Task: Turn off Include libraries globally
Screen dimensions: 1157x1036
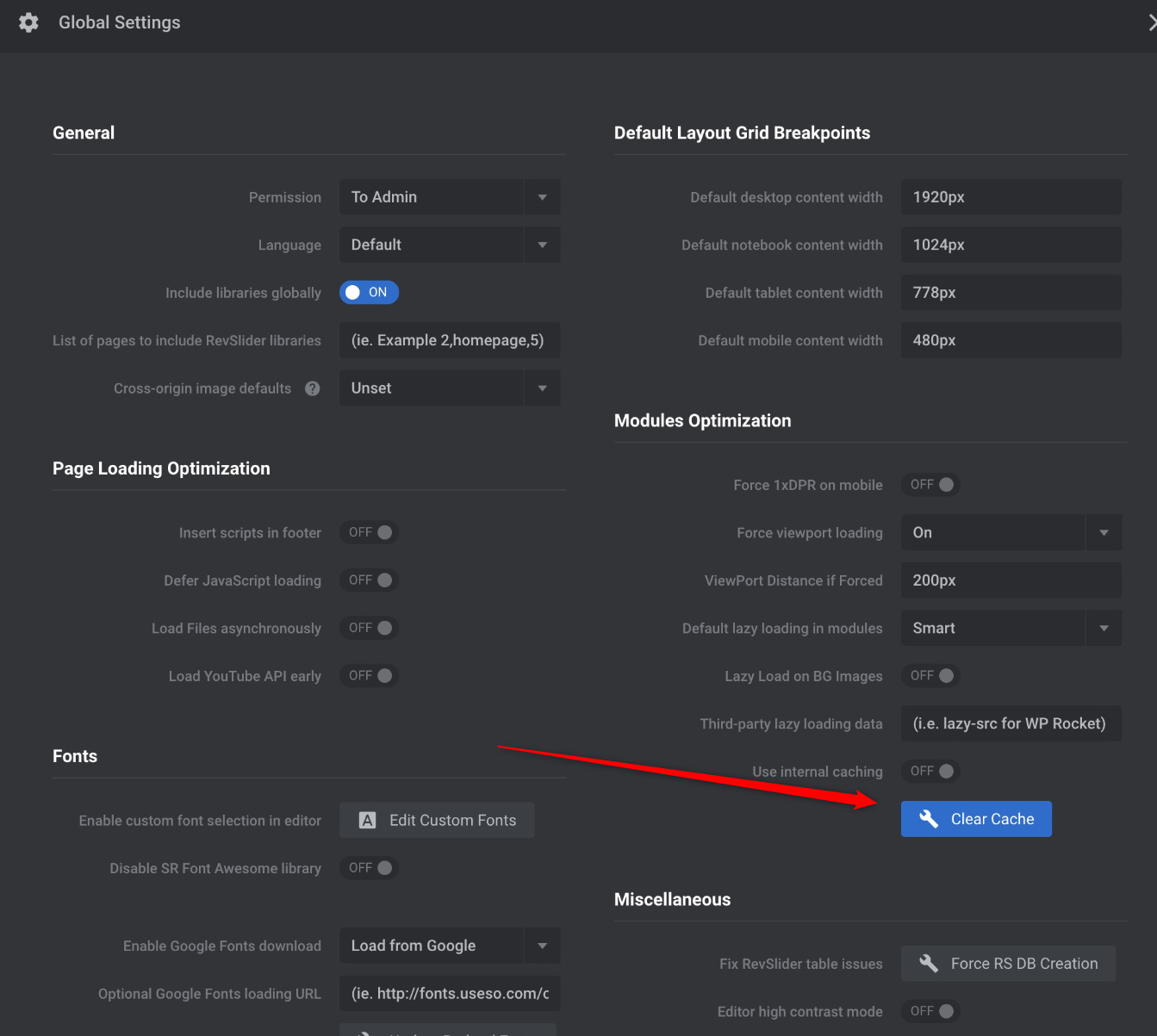Action: click(369, 293)
